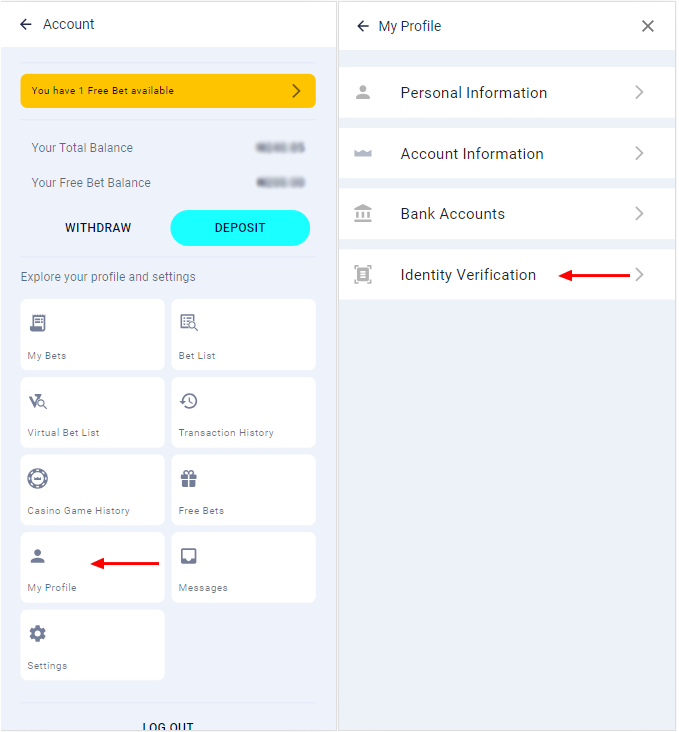
Task: Select the Virtual Bet List icon
Action: (38, 401)
